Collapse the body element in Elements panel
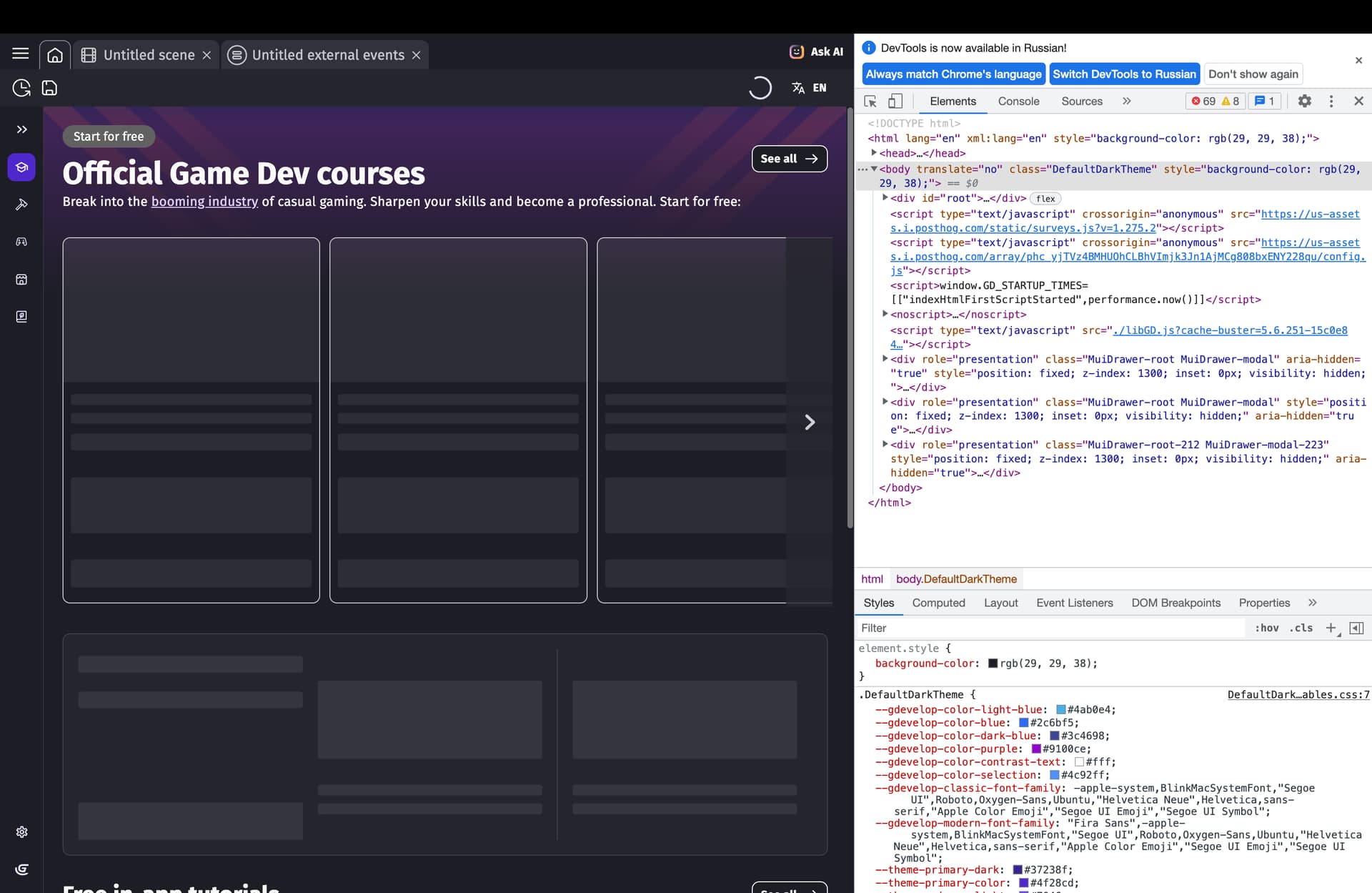Image resolution: width=1372 pixels, height=893 pixels. point(875,169)
